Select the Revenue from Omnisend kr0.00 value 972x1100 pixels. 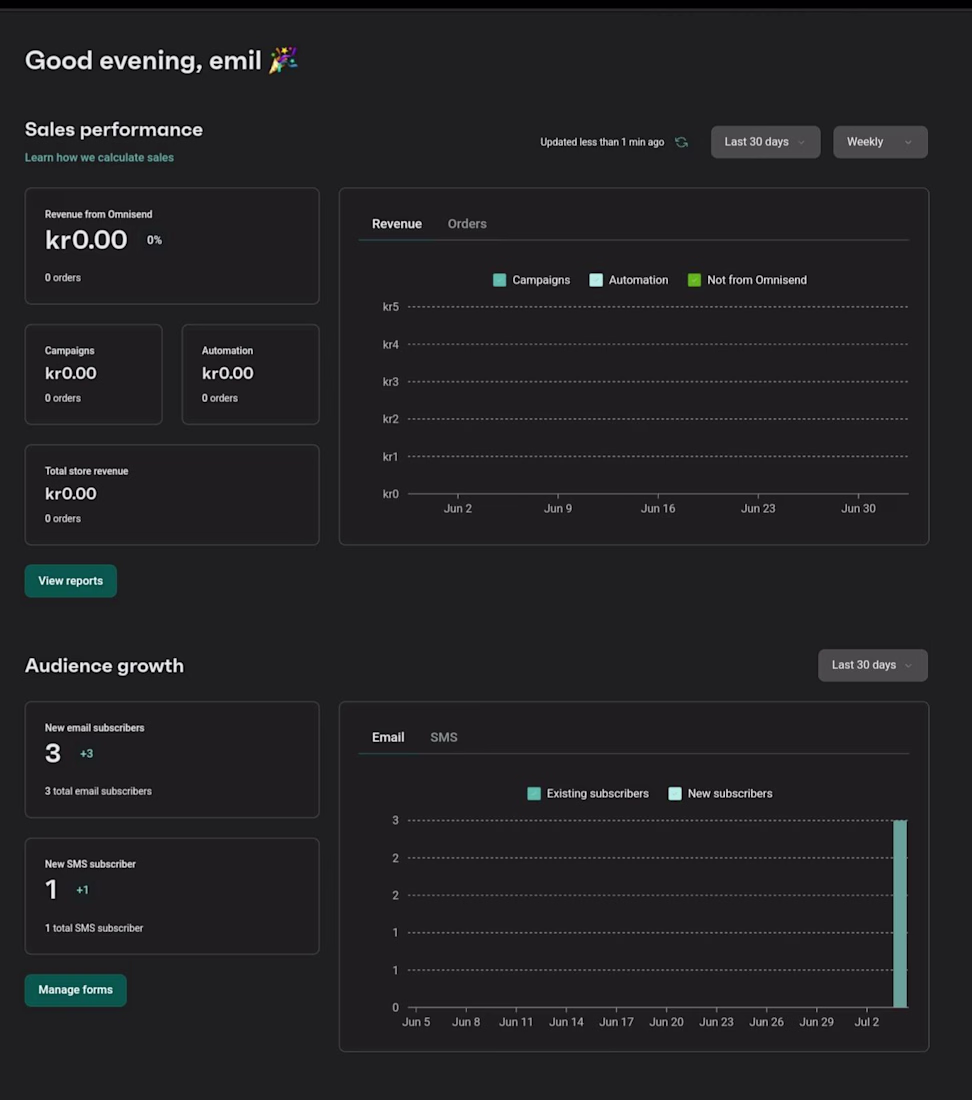(x=86, y=240)
